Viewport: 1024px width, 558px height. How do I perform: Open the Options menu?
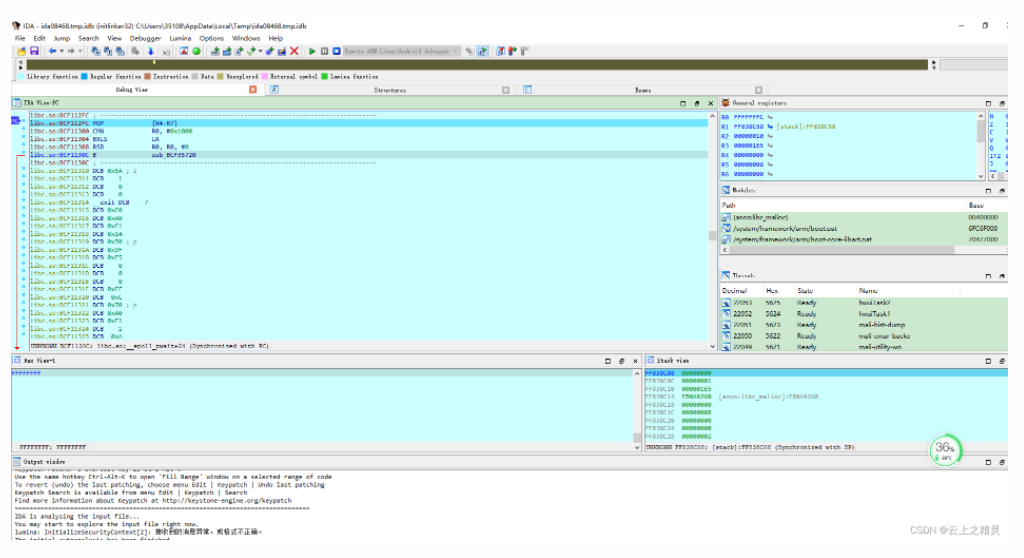(x=212, y=39)
